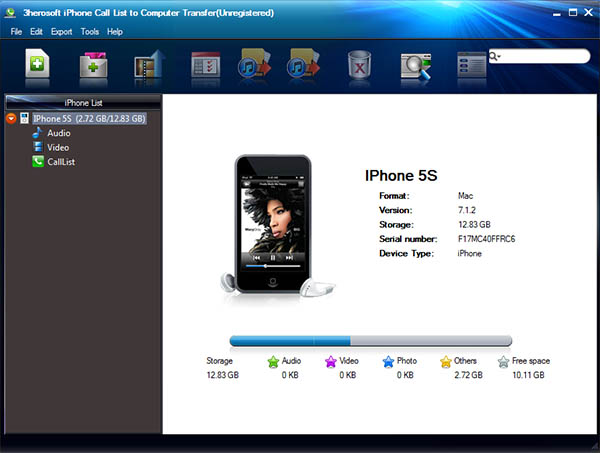
Task: Click inside the search text field
Action: (x=545, y=57)
